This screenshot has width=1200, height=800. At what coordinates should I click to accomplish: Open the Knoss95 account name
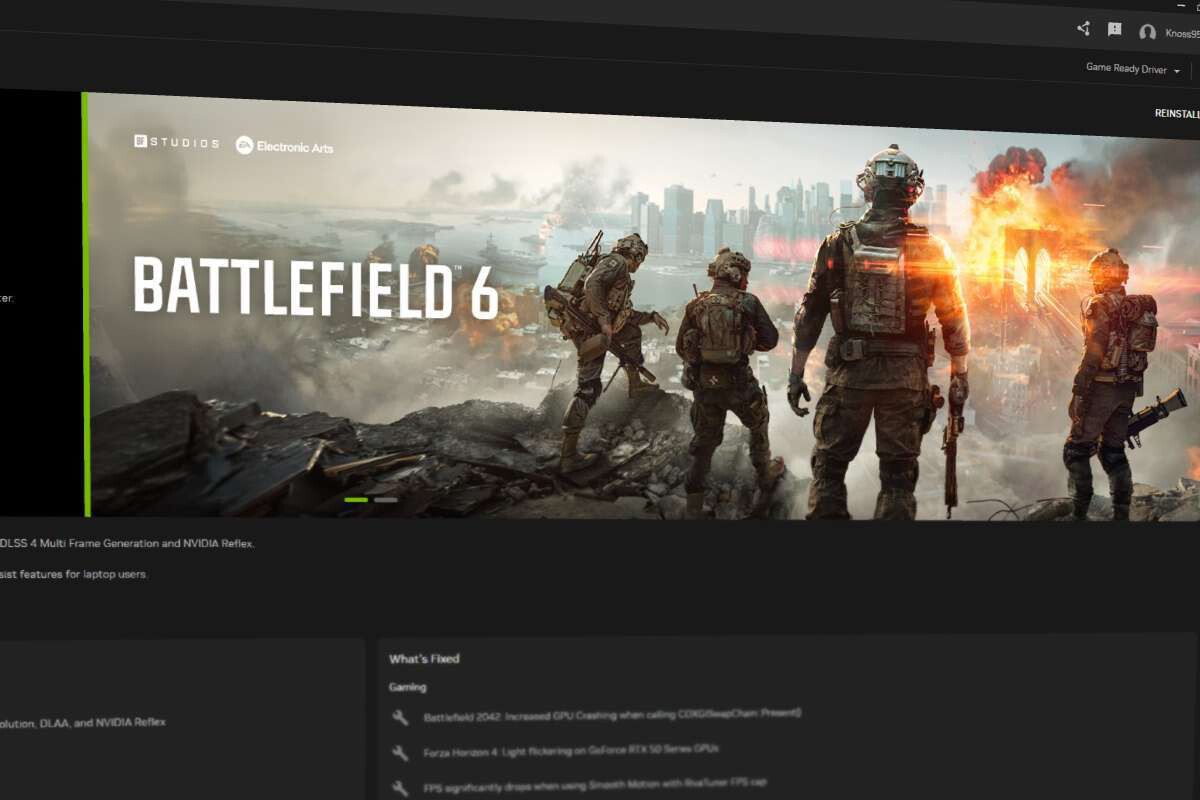tap(1182, 34)
